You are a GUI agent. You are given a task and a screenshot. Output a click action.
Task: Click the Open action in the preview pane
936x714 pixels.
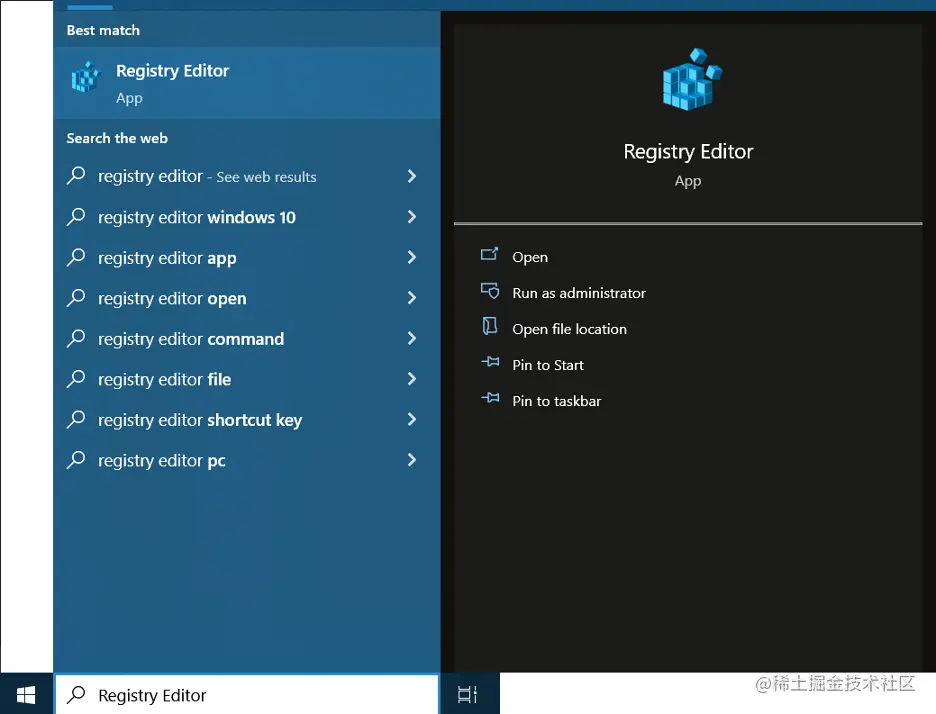529,257
